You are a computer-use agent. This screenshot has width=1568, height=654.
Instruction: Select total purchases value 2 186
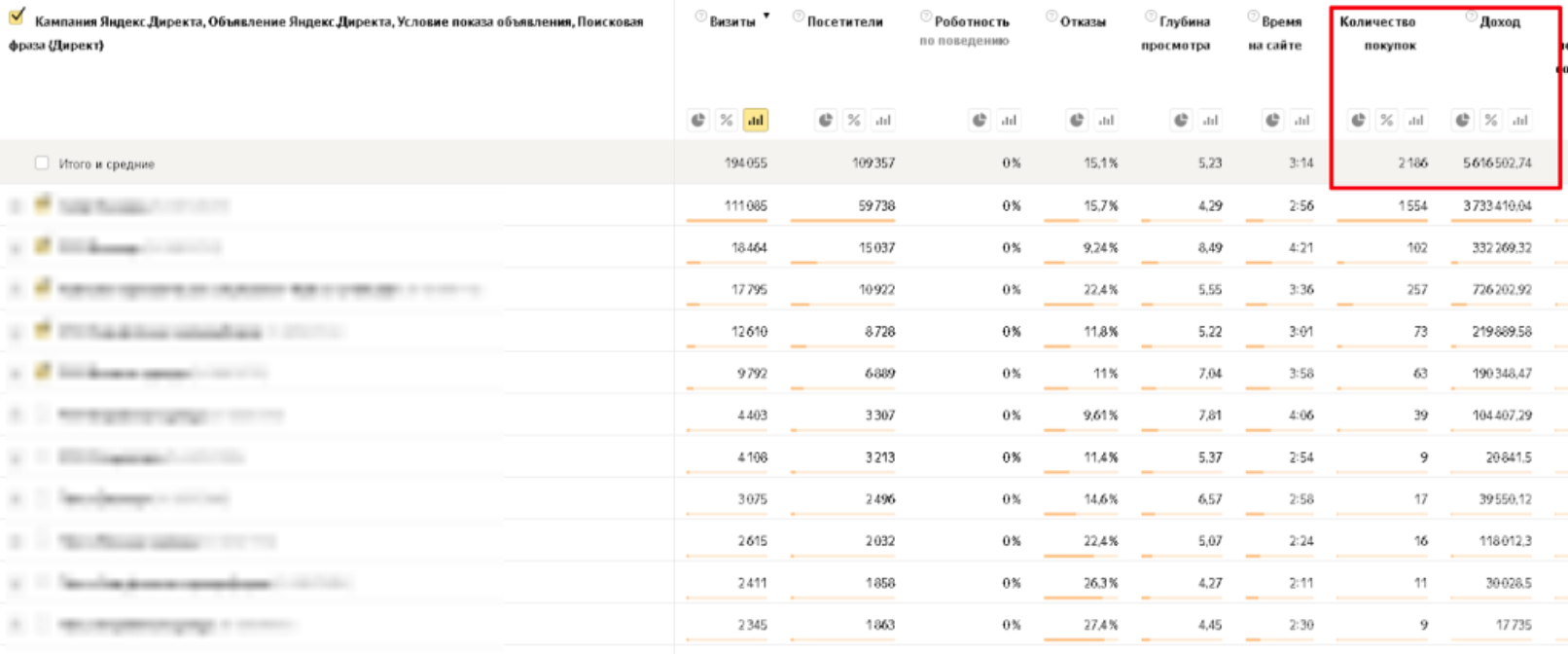pos(1412,163)
